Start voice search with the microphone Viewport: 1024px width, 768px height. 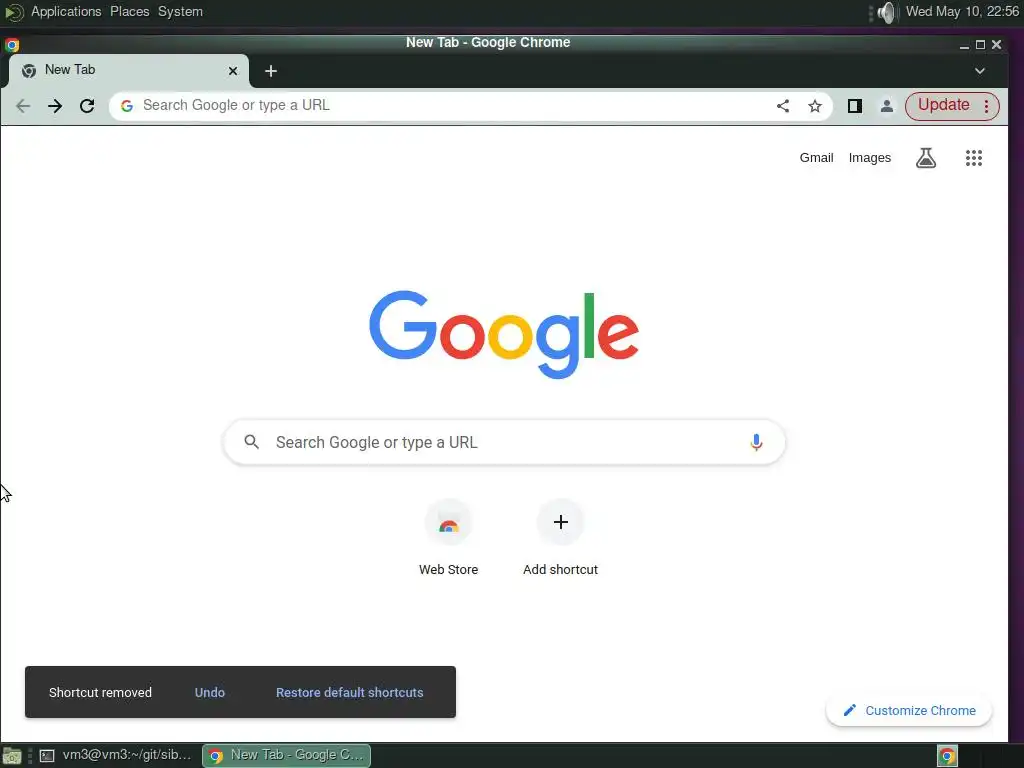(x=756, y=442)
